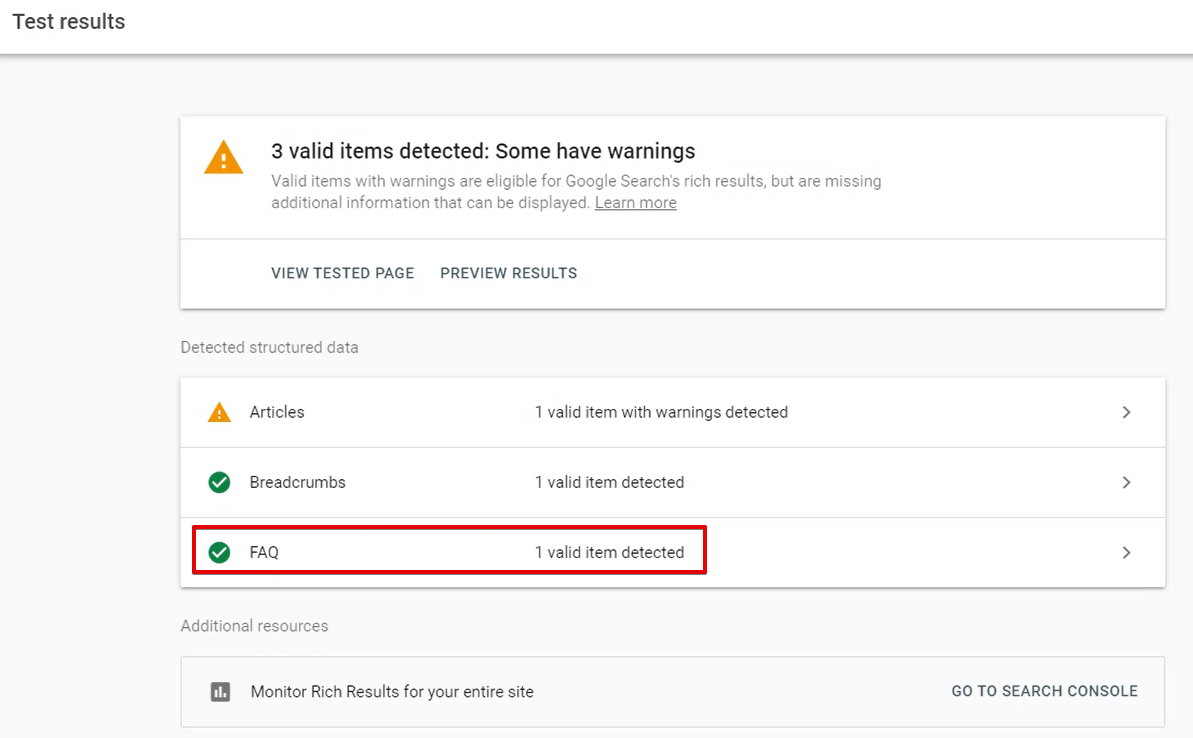This screenshot has width=1193, height=738.
Task: Click the 'Additional resources' section label
Action: tap(254, 626)
